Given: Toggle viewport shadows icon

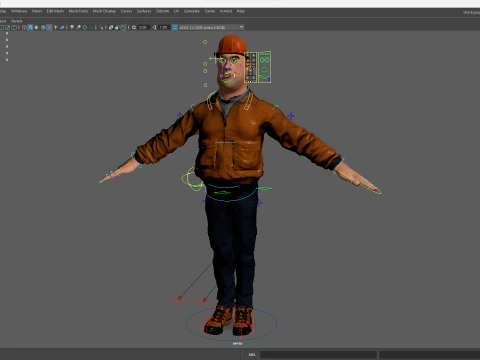Looking at the screenshot, I should [x=62, y=27].
